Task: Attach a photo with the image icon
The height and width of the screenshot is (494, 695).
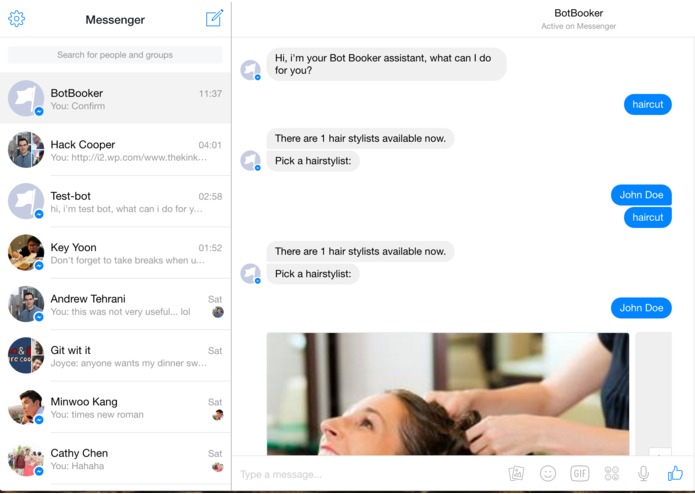Action: [516, 474]
